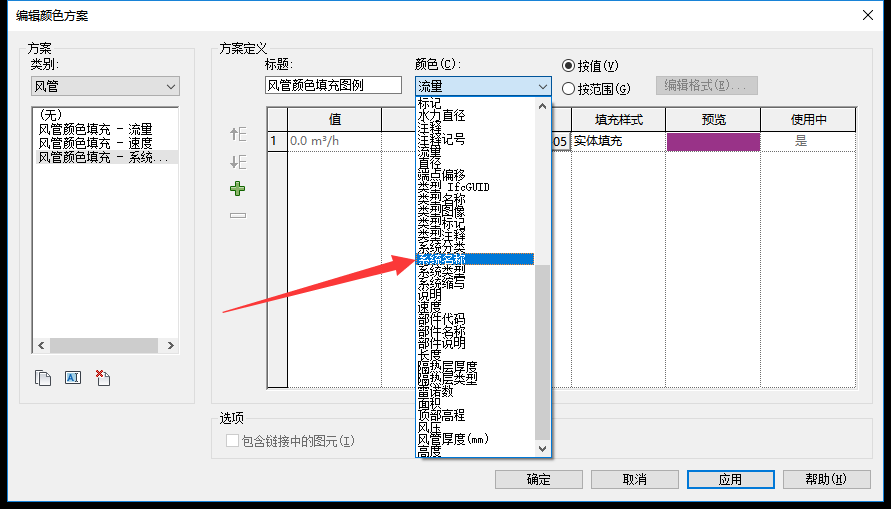Click the 预览 column header
This screenshot has height=509, width=891.
[x=713, y=119]
